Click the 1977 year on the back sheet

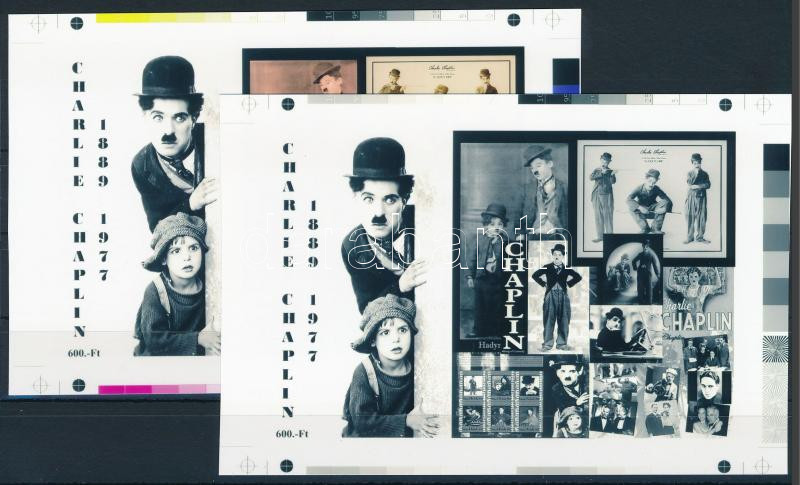[x=103, y=247]
